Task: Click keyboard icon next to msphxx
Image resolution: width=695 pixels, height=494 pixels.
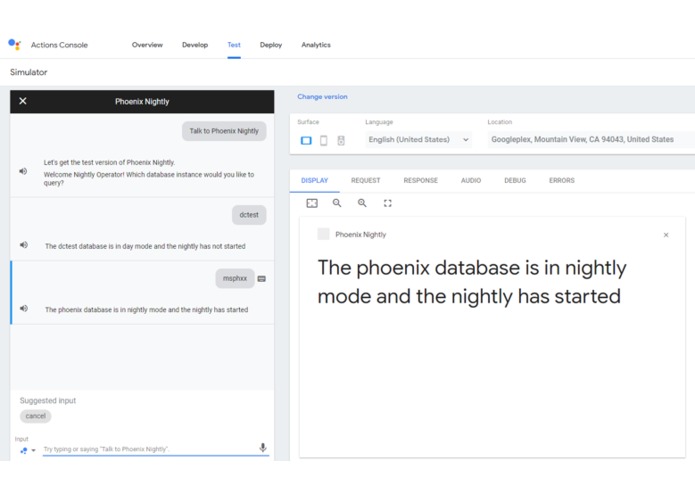Action: 262,279
